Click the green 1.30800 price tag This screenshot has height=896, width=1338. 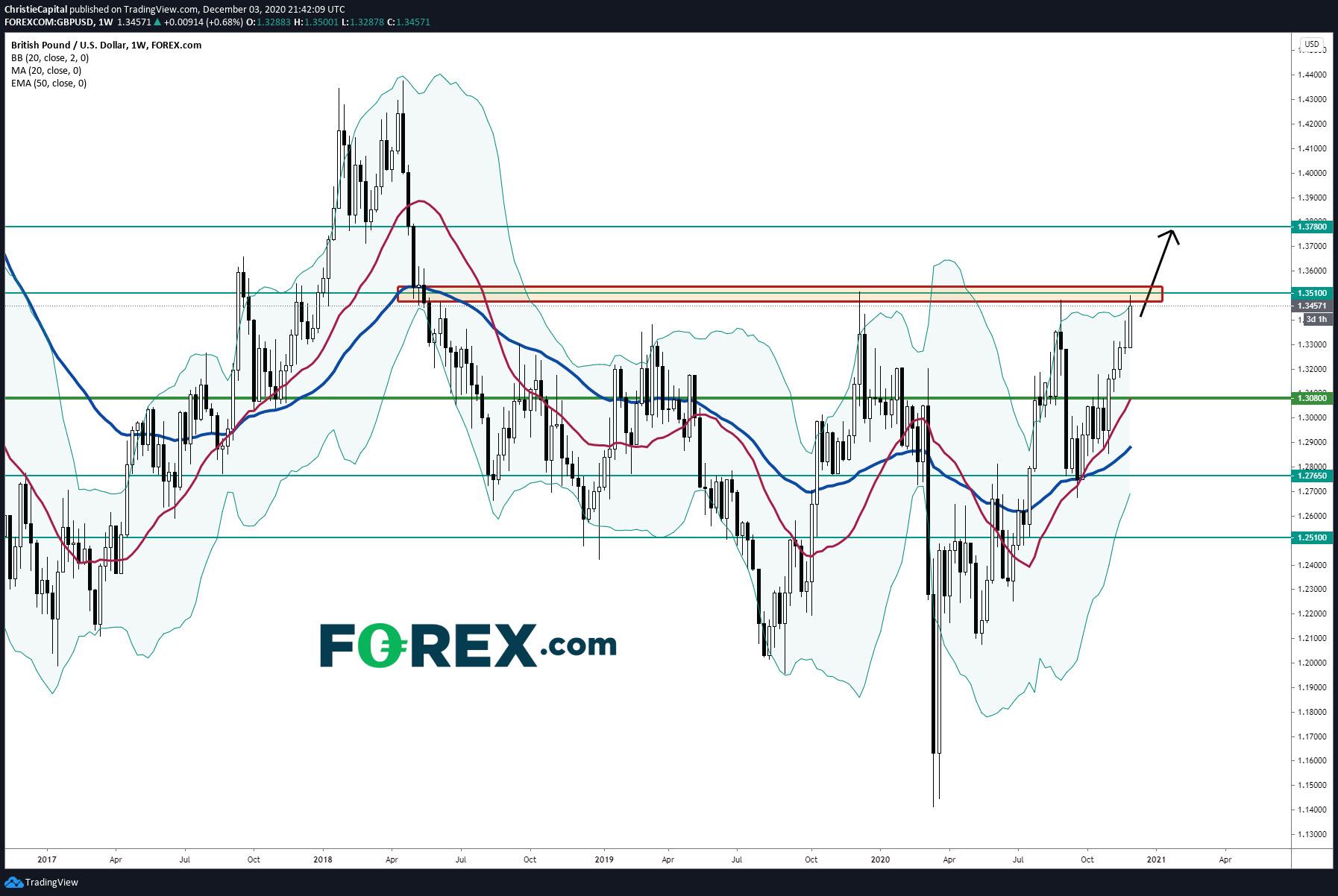click(1312, 398)
